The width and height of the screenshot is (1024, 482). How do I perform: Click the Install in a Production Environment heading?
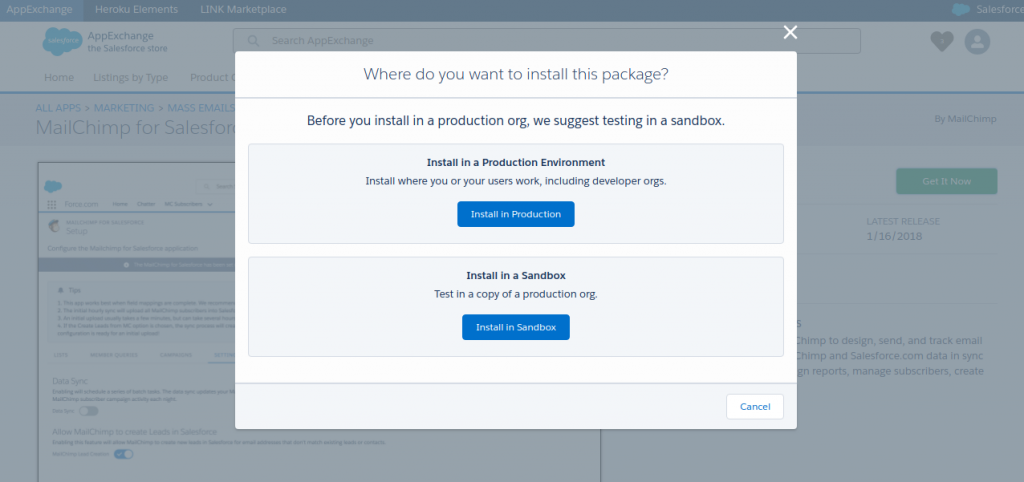point(516,162)
